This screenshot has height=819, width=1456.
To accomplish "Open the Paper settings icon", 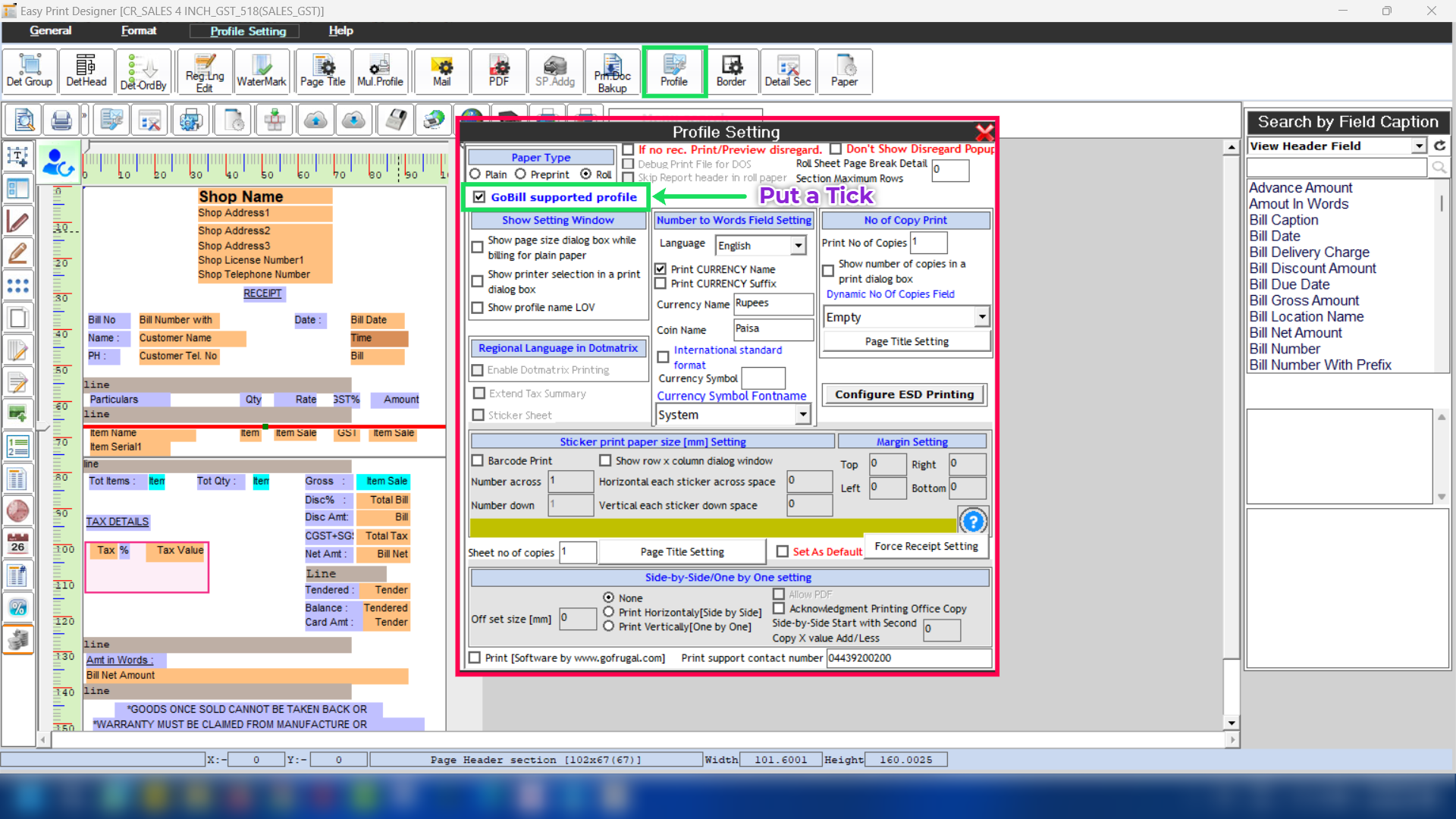I will pyautogui.click(x=844, y=71).
